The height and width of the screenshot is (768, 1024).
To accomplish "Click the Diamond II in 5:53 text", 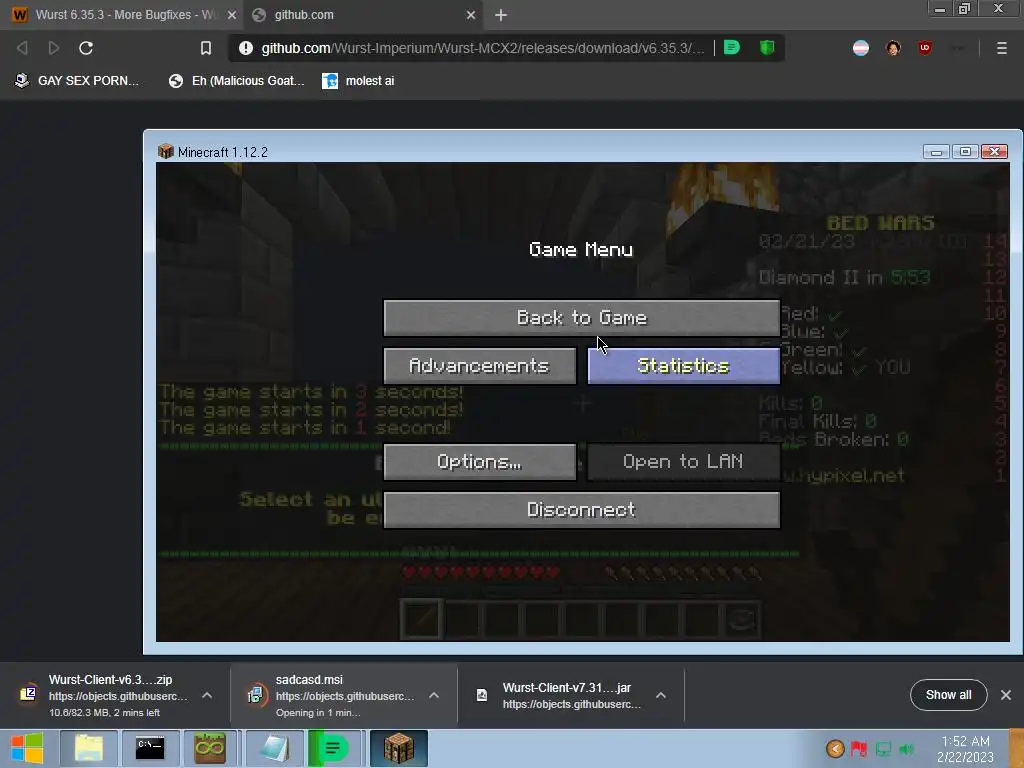I will pyautogui.click(x=844, y=278).
